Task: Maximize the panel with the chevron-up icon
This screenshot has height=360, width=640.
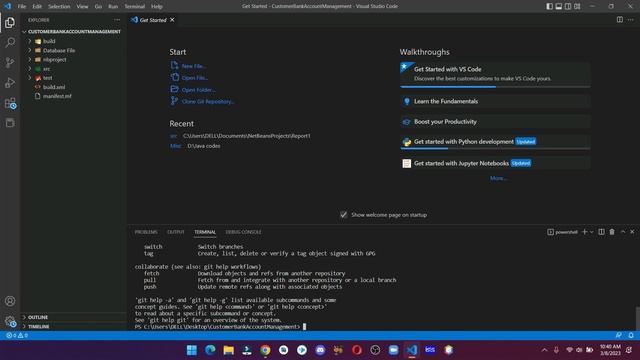Action: point(623,232)
